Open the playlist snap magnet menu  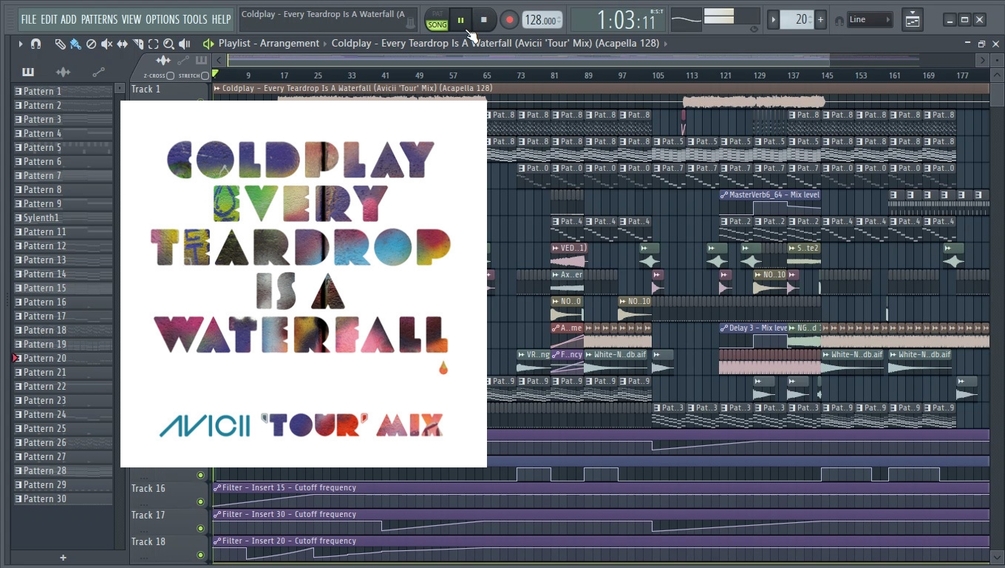point(36,44)
